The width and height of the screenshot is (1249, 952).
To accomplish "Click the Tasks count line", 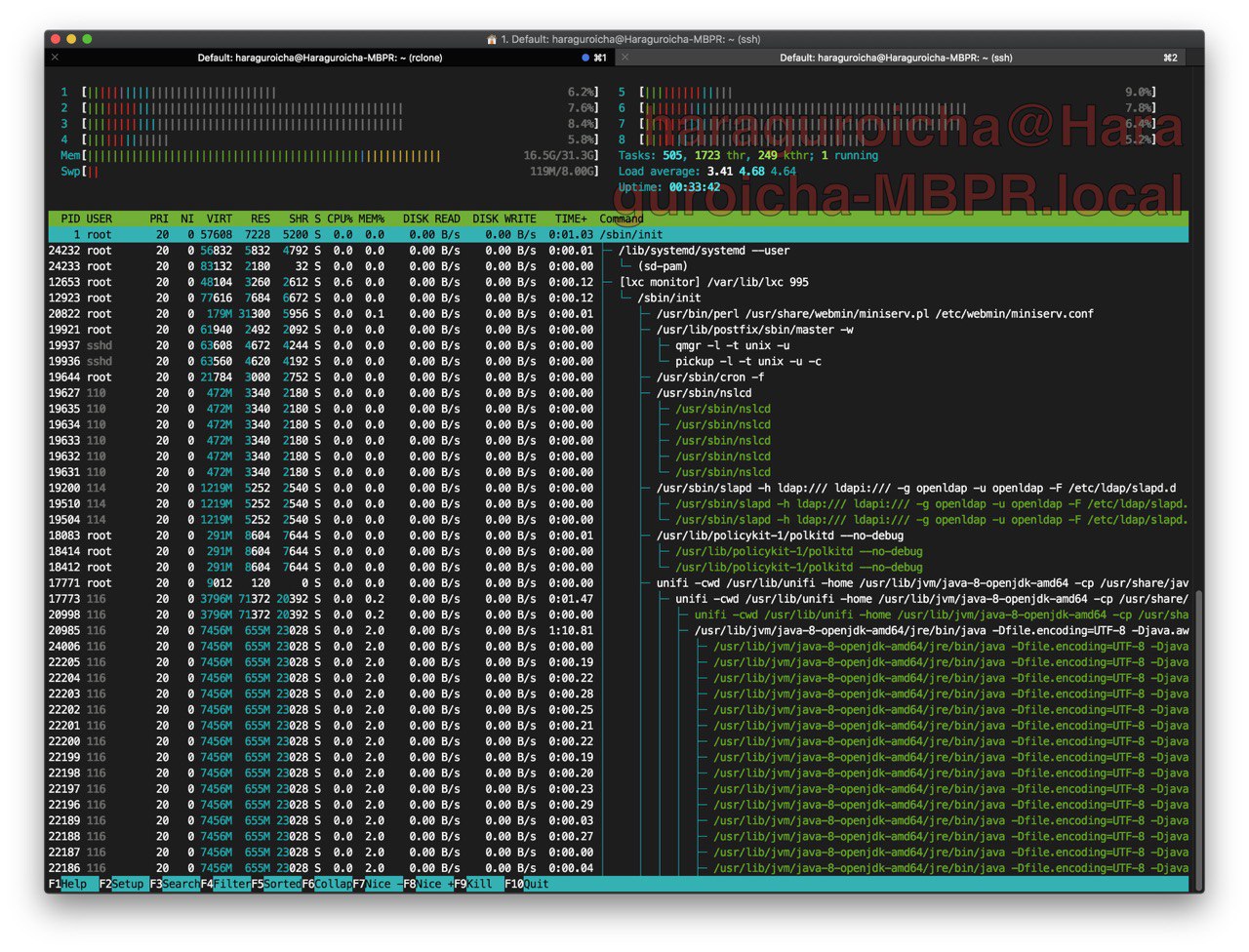I will [748, 155].
